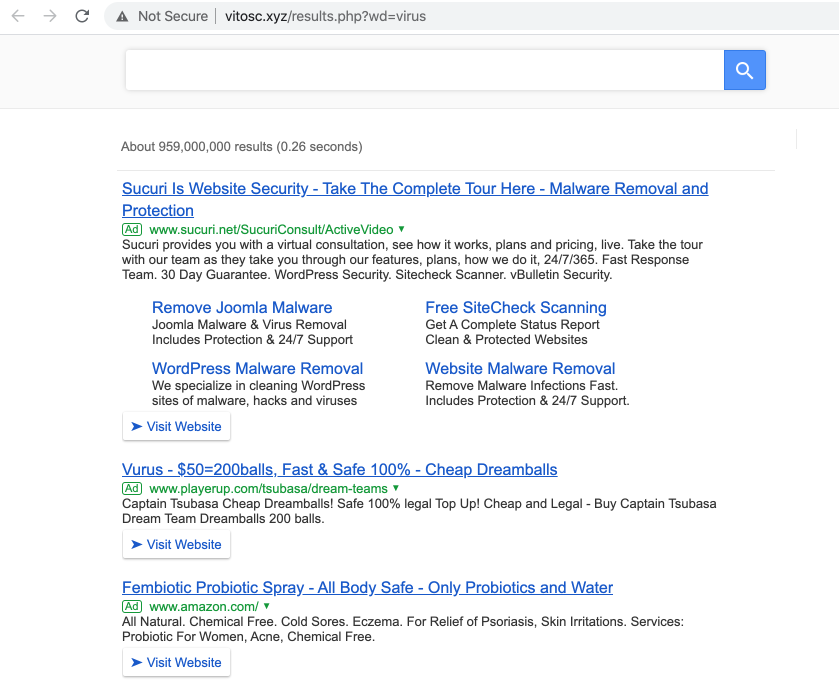Screen dimensions: 839x689
Task: Reload the page with refresh icon
Action: (82, 16)
